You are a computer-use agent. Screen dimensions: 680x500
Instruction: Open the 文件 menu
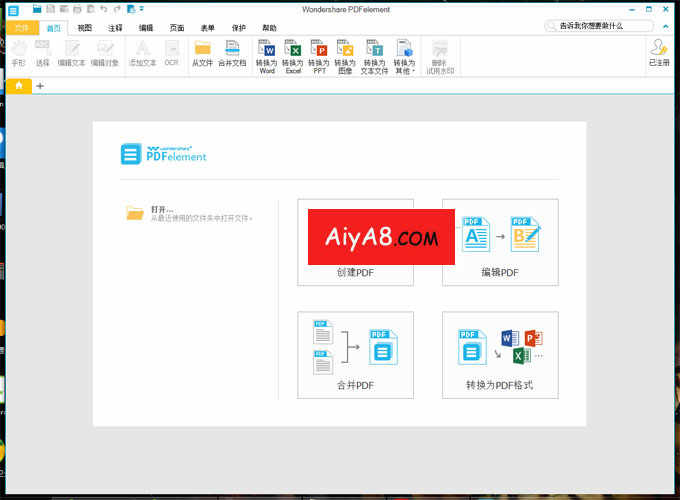[x=21, y=28]
